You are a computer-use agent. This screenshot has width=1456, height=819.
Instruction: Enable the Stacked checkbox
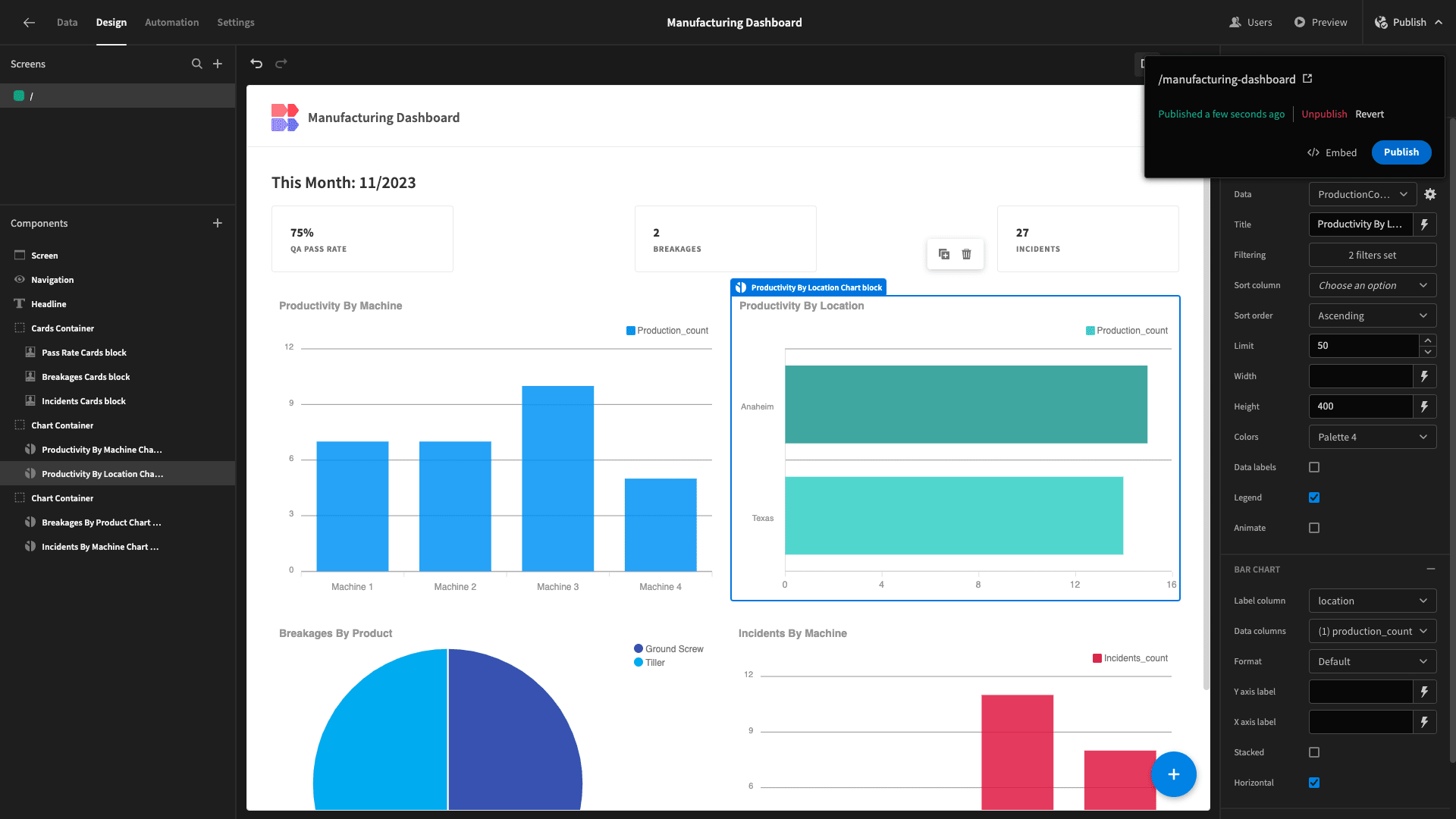[x=1314, y=752]
